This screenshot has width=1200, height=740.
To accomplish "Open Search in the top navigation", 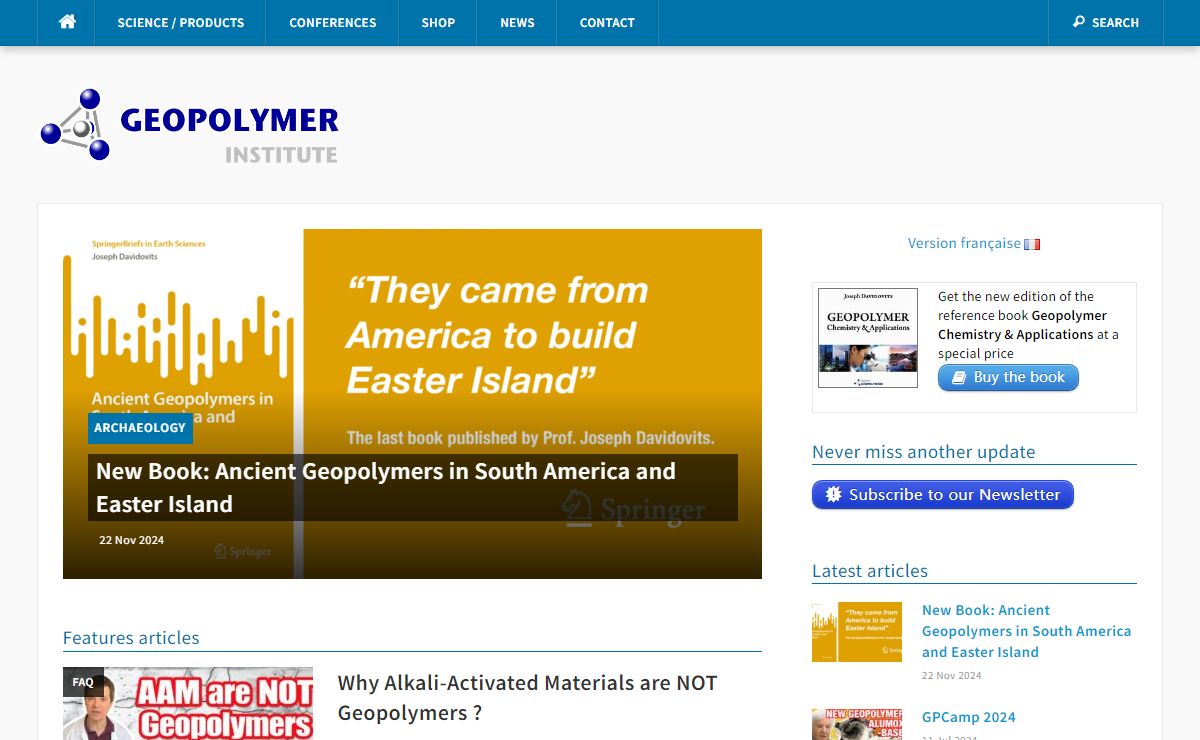I will tap(1106, 22).
